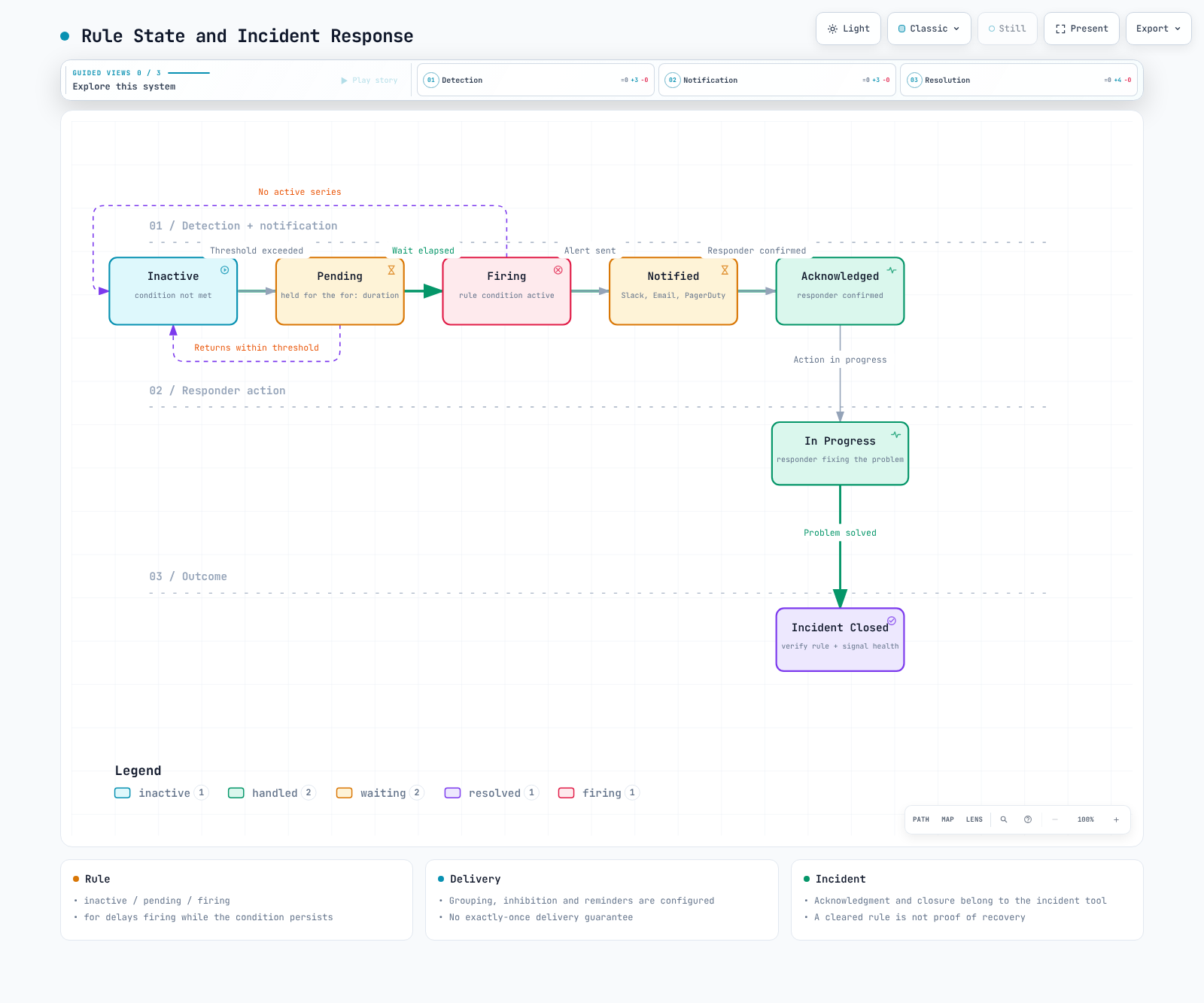Click the Rule info card heading

97,879
